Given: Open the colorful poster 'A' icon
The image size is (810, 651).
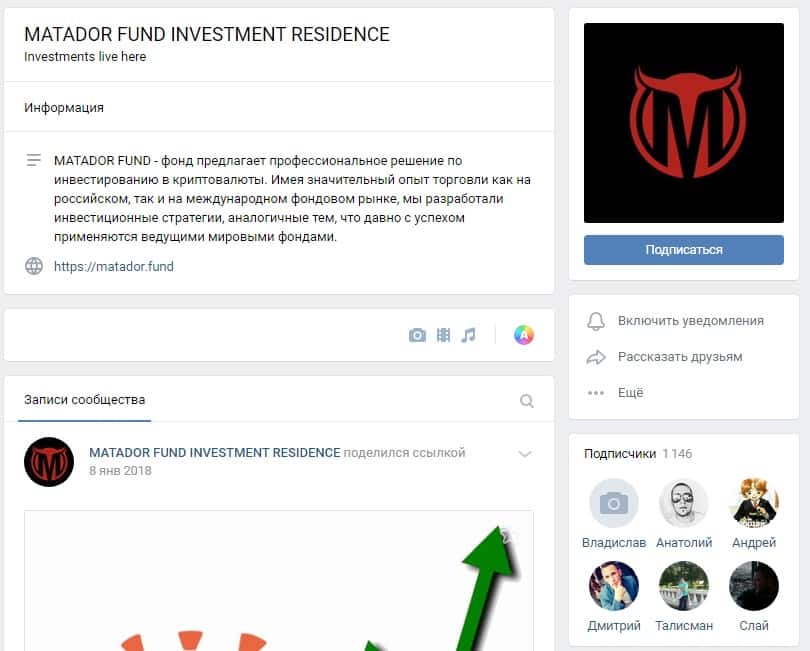Looking at the screenshot, I should [524, 335].
